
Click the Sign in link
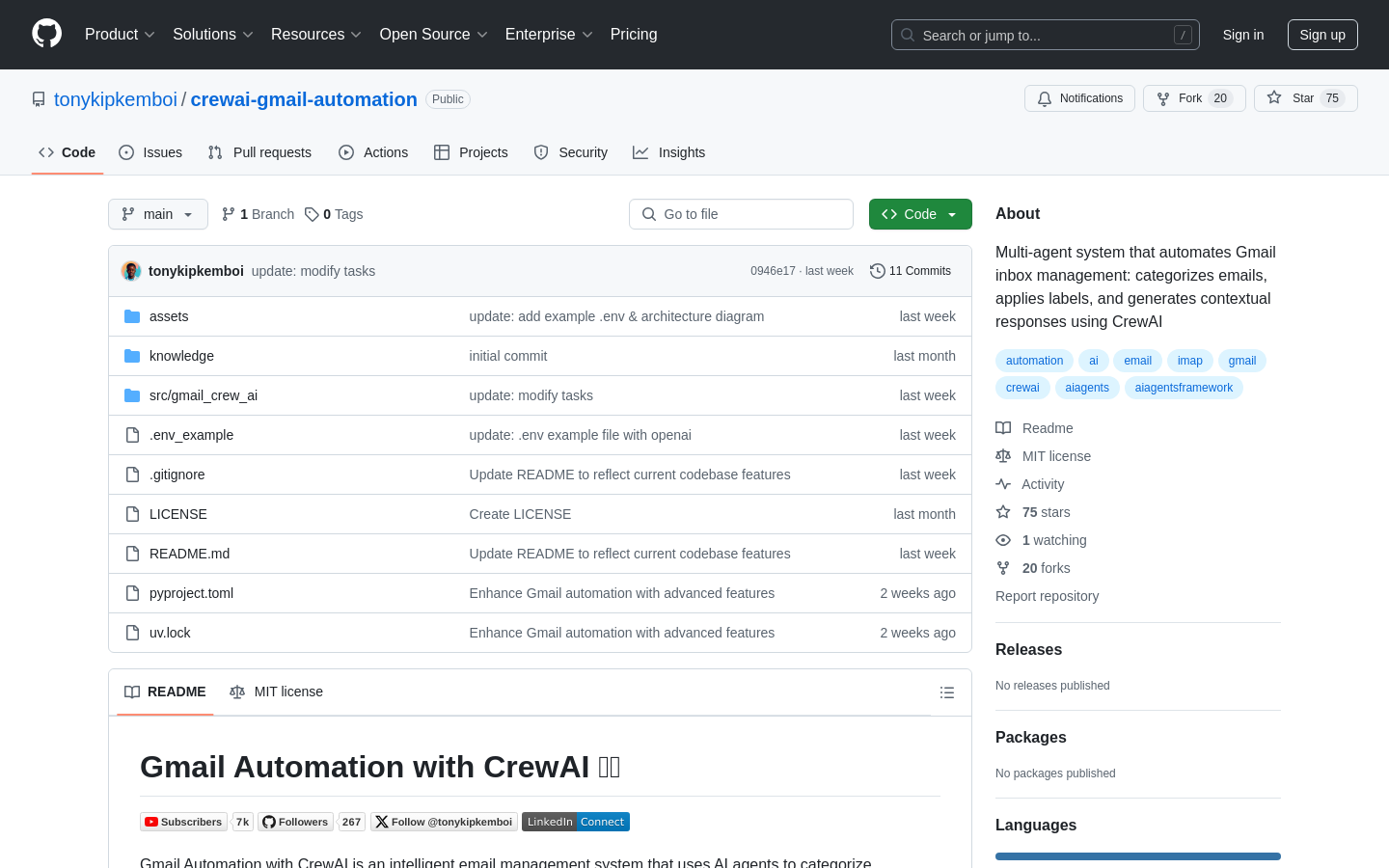tap(1243, 35)
